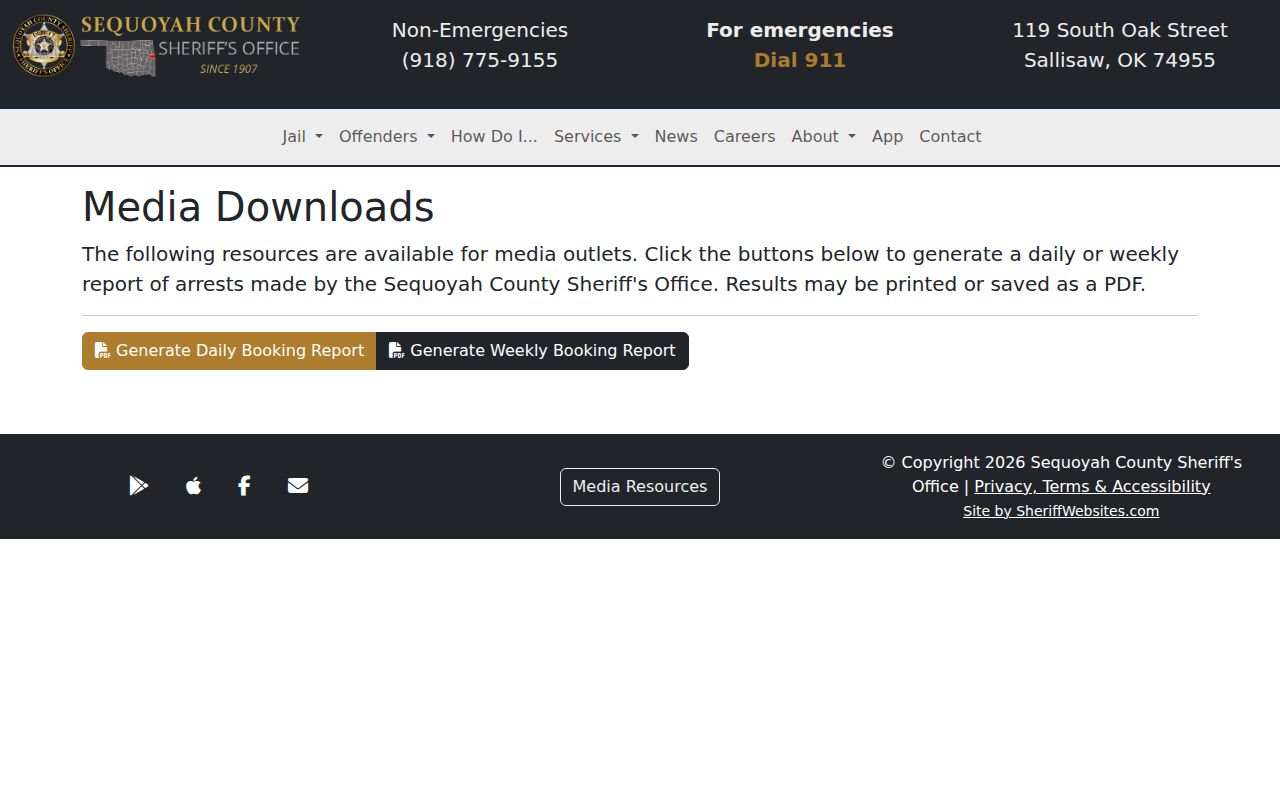Go to the News page
Image resolution: width=1280 pixels, height=800 pixels.
[x=676, y=137]
